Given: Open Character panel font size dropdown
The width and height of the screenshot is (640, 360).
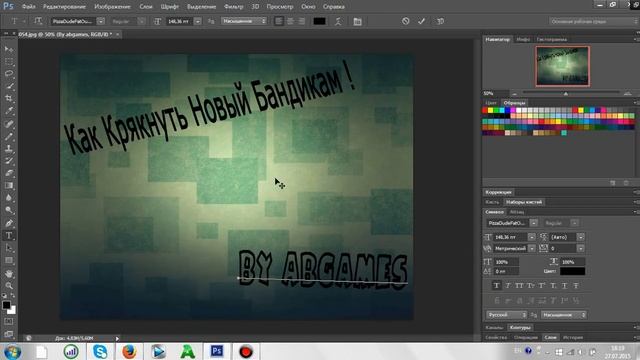Looking at the screenshot, I should click(x=531, y=237).
